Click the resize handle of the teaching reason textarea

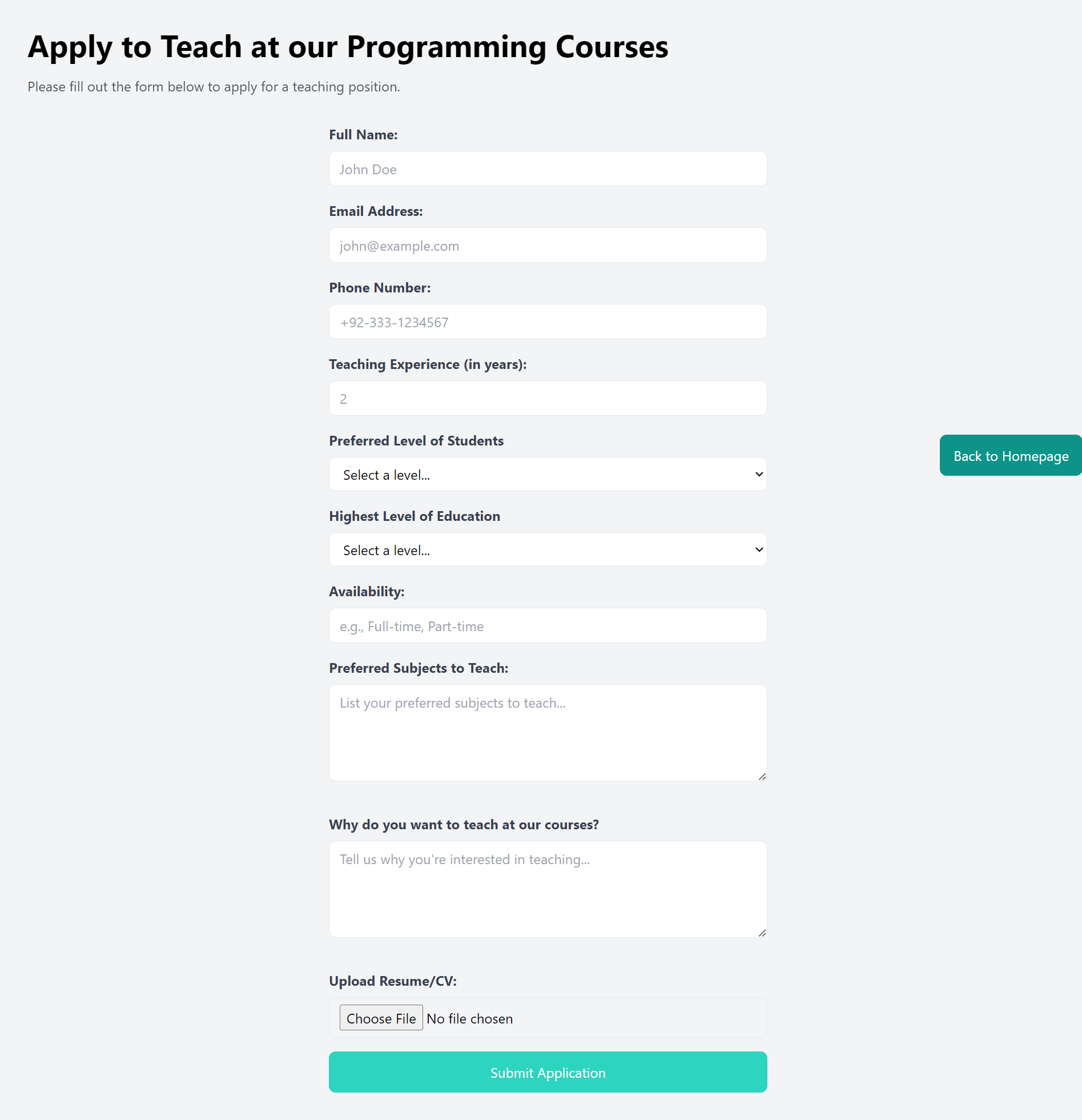[762, 933]
